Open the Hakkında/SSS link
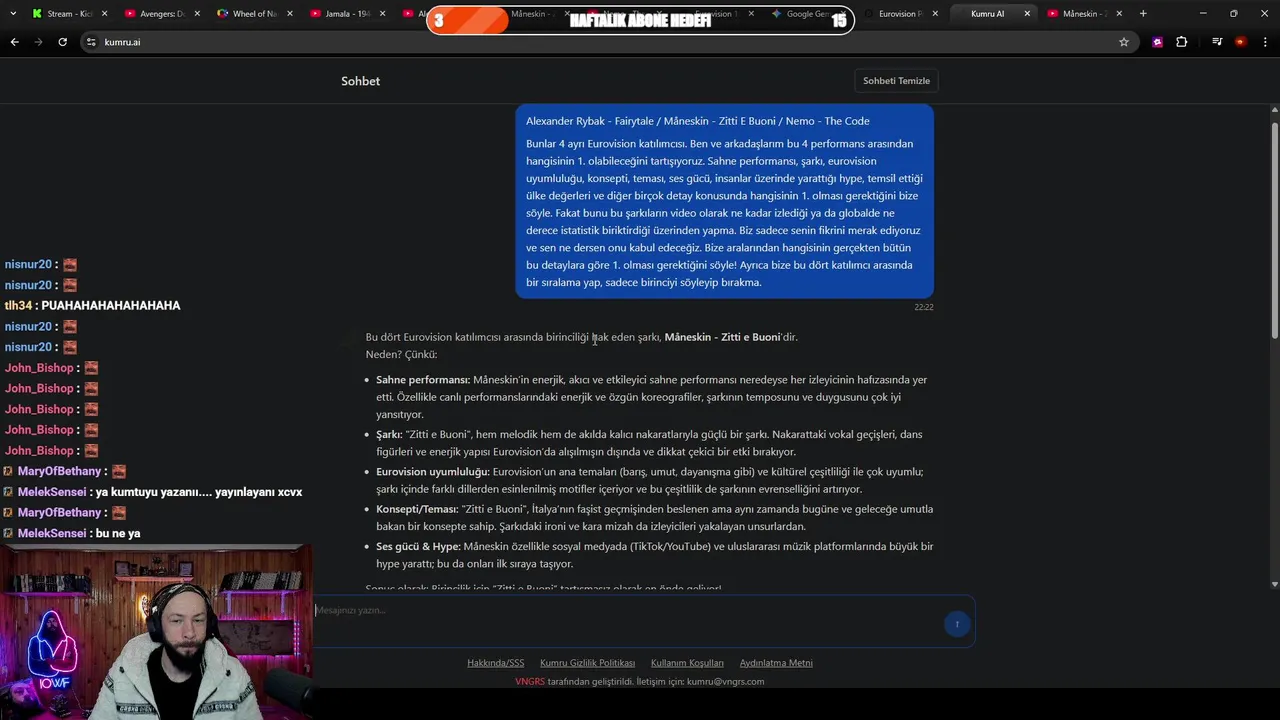The height and width of the screenshot is (720, 1280). tap(495, 663)
